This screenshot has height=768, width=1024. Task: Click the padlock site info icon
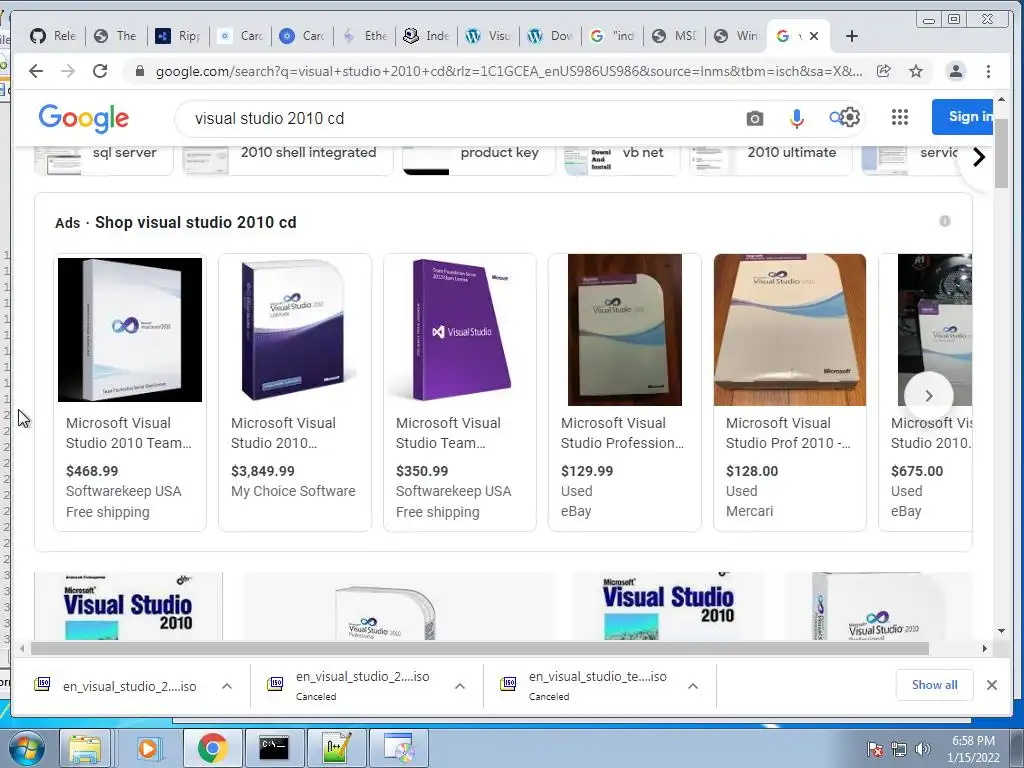(139, 71)
